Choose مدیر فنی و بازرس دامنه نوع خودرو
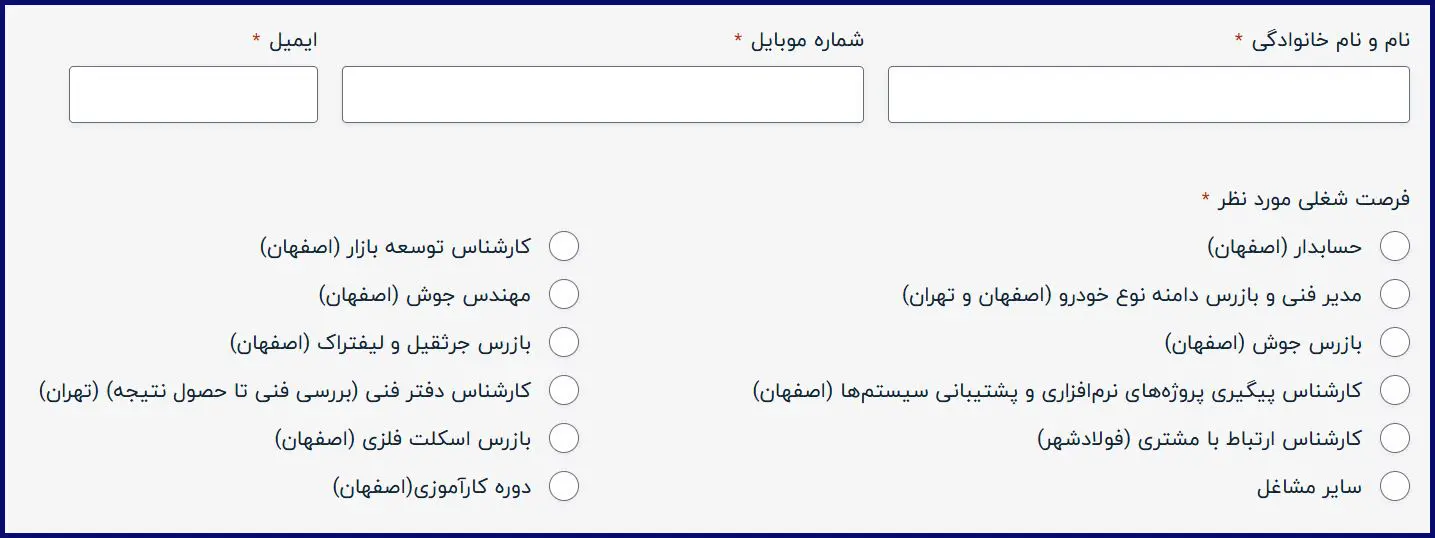Viewport: 1435px width, 538px height. click(x=1394, y=294)
